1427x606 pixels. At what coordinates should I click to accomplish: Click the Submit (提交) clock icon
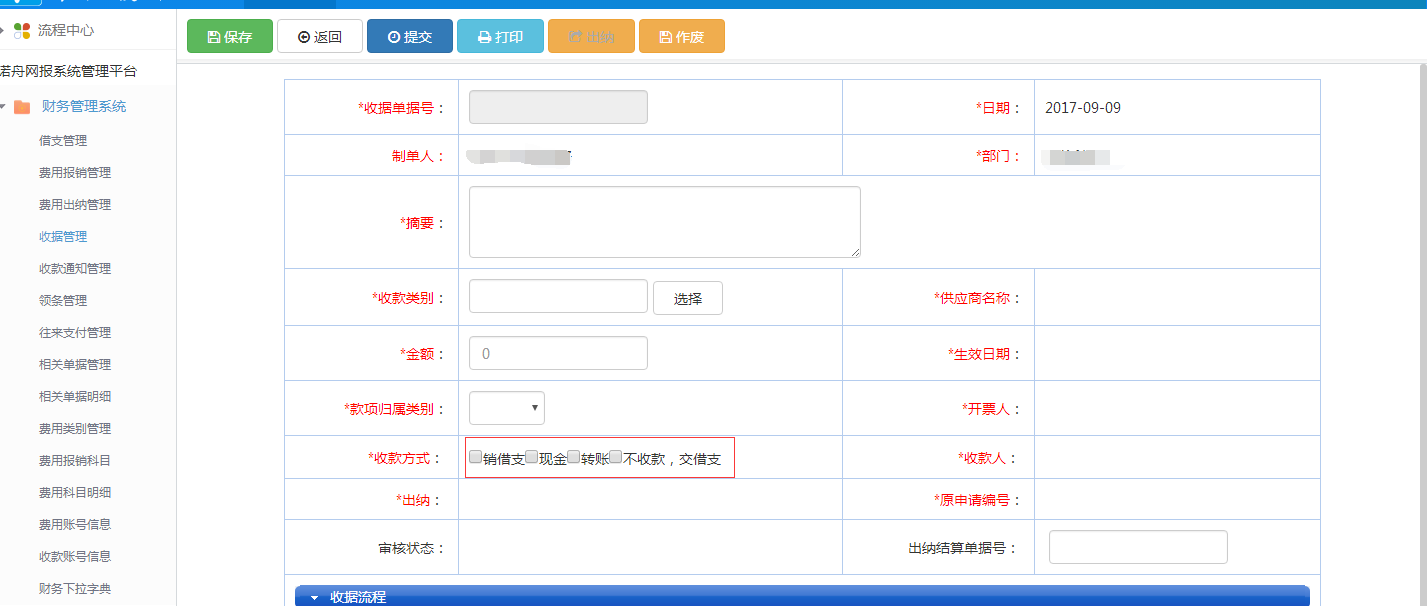click(x=393, y=35)
